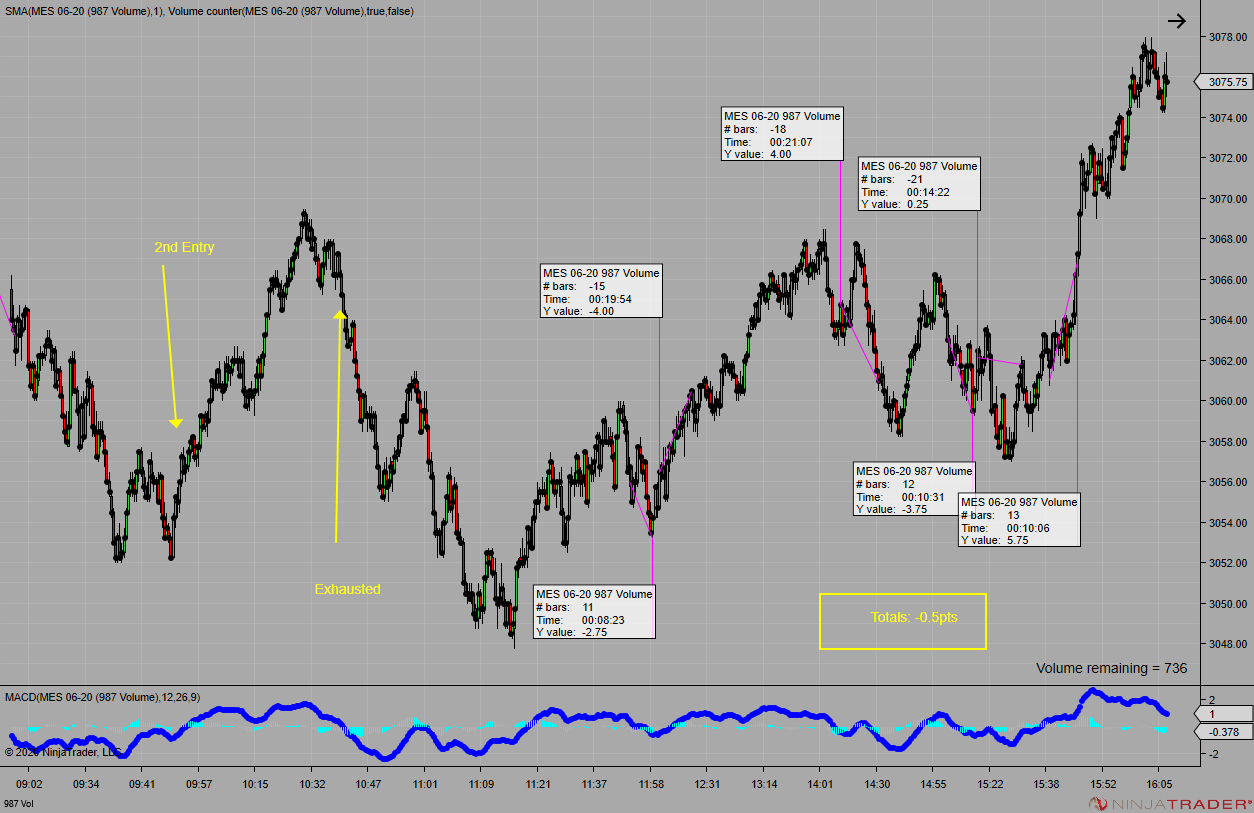Click the 3064.00 price axis label
Viewport: 1254px width, 813px height.
(x=1229, y=320)
